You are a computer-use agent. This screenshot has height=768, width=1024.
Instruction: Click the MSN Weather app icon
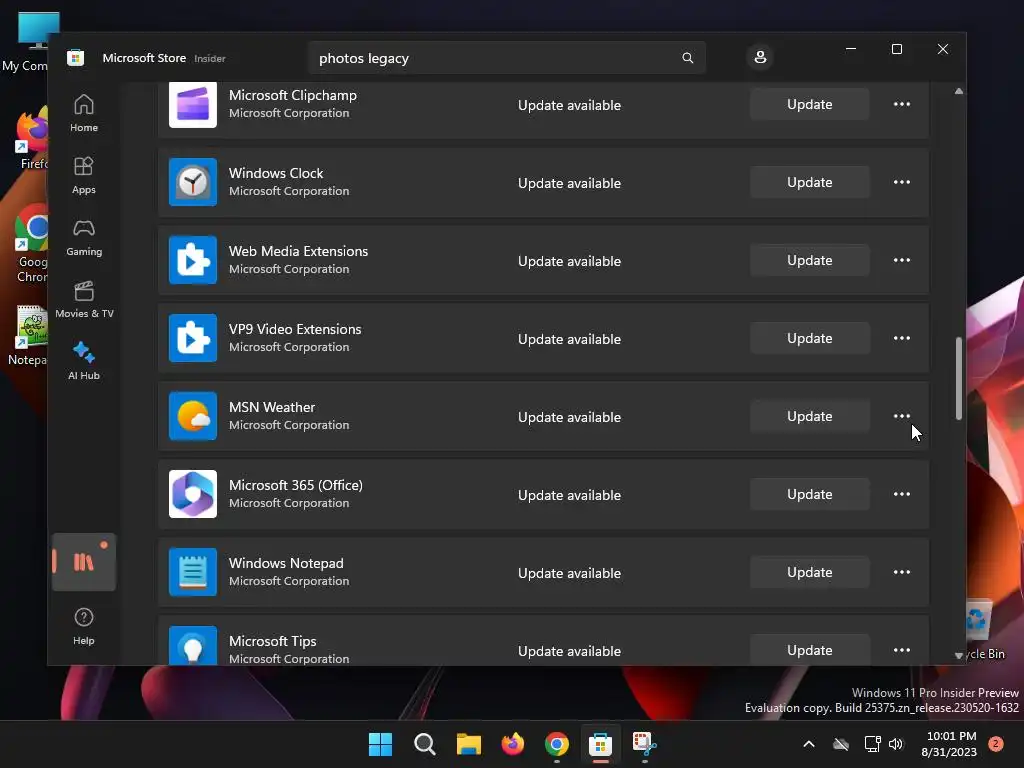(193, 416)
